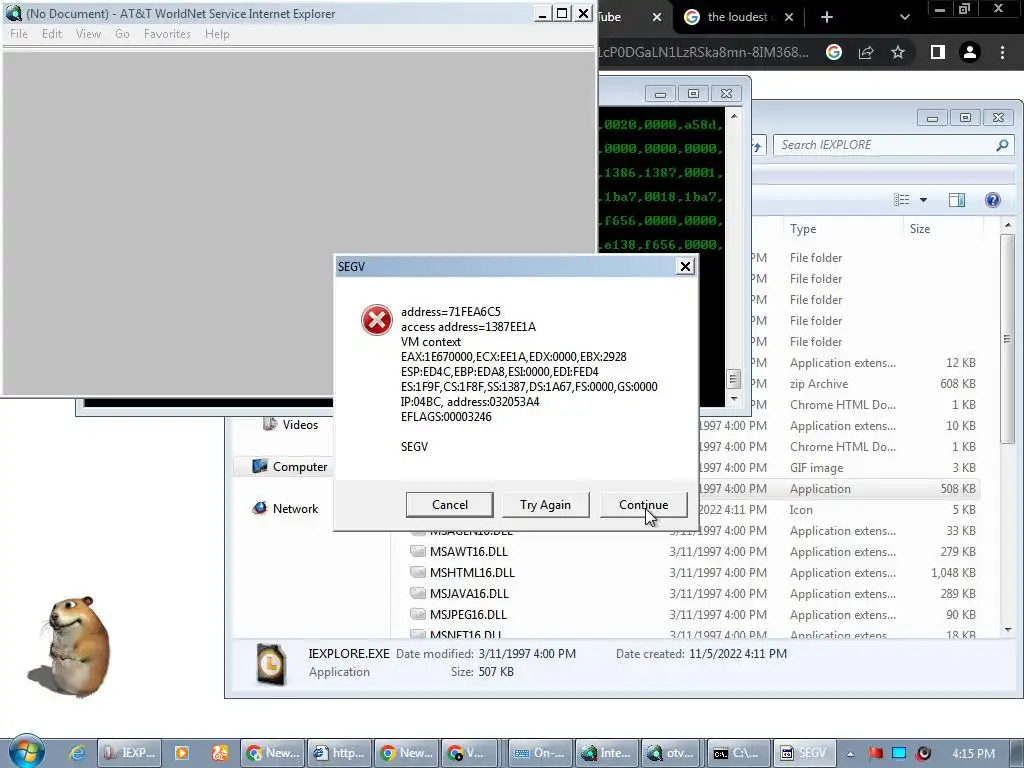Switch to the http... taskbar button
The image size is (1024, 768).
tap(339, 753)
